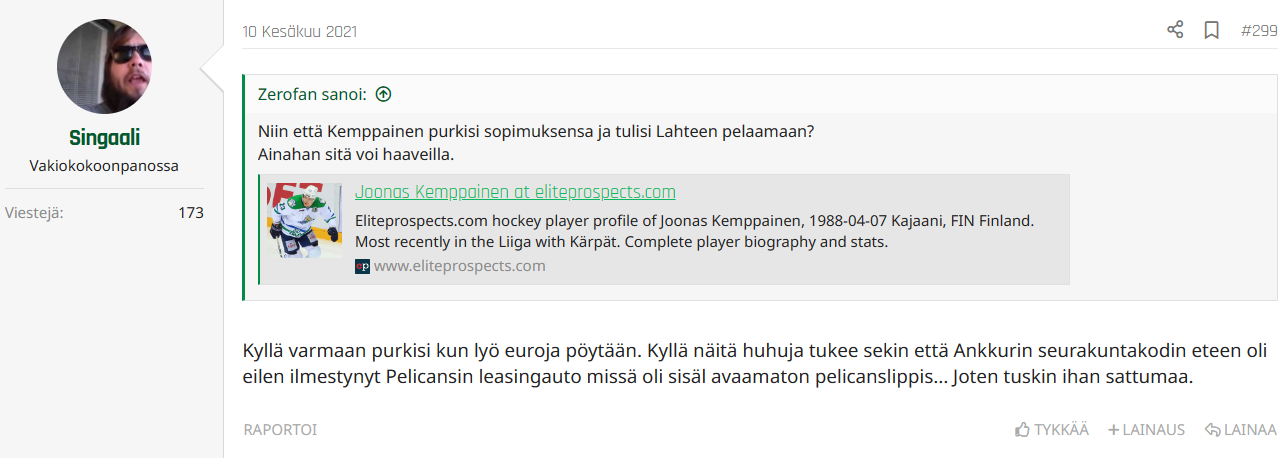The height and width of the screenshot is (458, 1287).
Task: Add the post to multi-quote with + LAINAUS
Action: tap(1146, 430)
